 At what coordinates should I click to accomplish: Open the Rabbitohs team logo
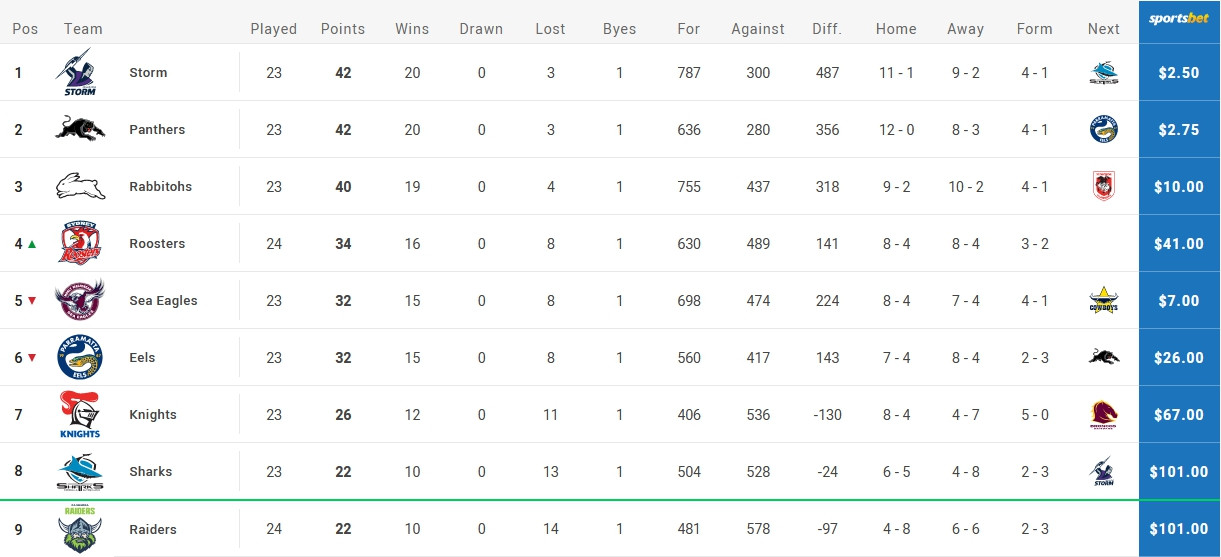coord(80,186)
